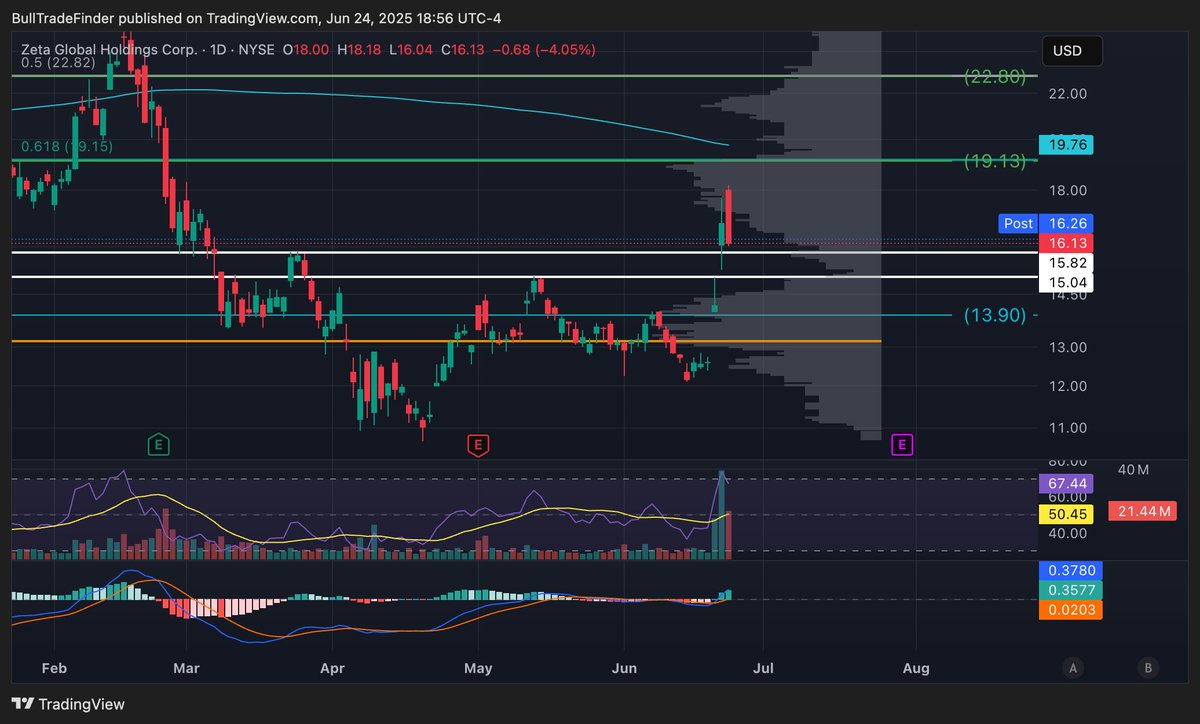Click the Aug time axis label
1200x724 pixels.
[915, 667]
